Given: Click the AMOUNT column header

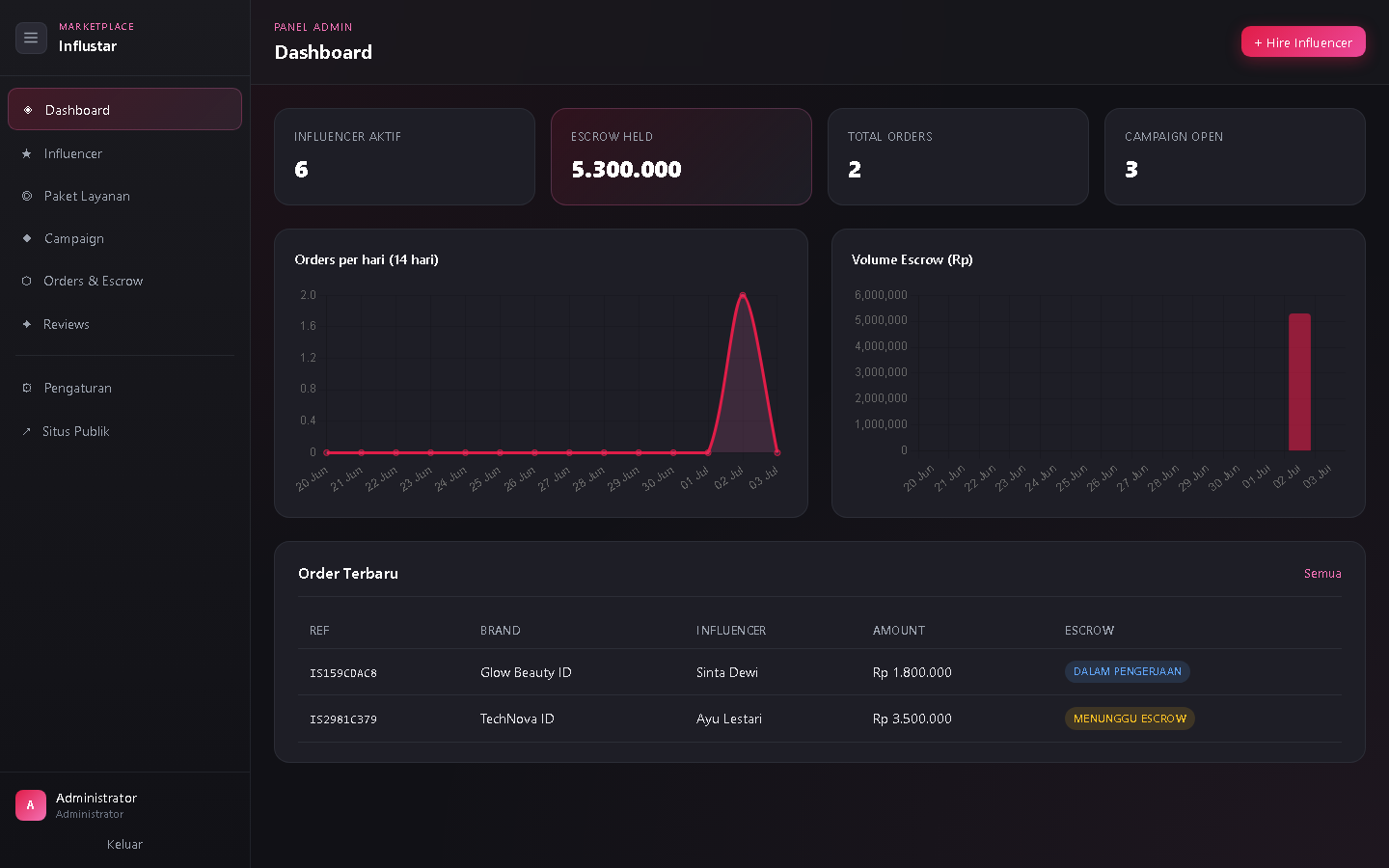Looking at the screenshot, I should pyautogui.click(x=899, y=631).
